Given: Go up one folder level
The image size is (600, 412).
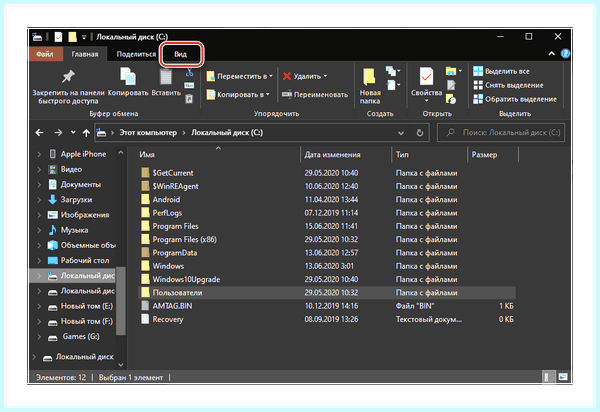Looking at the screenshot, I should point(86,133).
